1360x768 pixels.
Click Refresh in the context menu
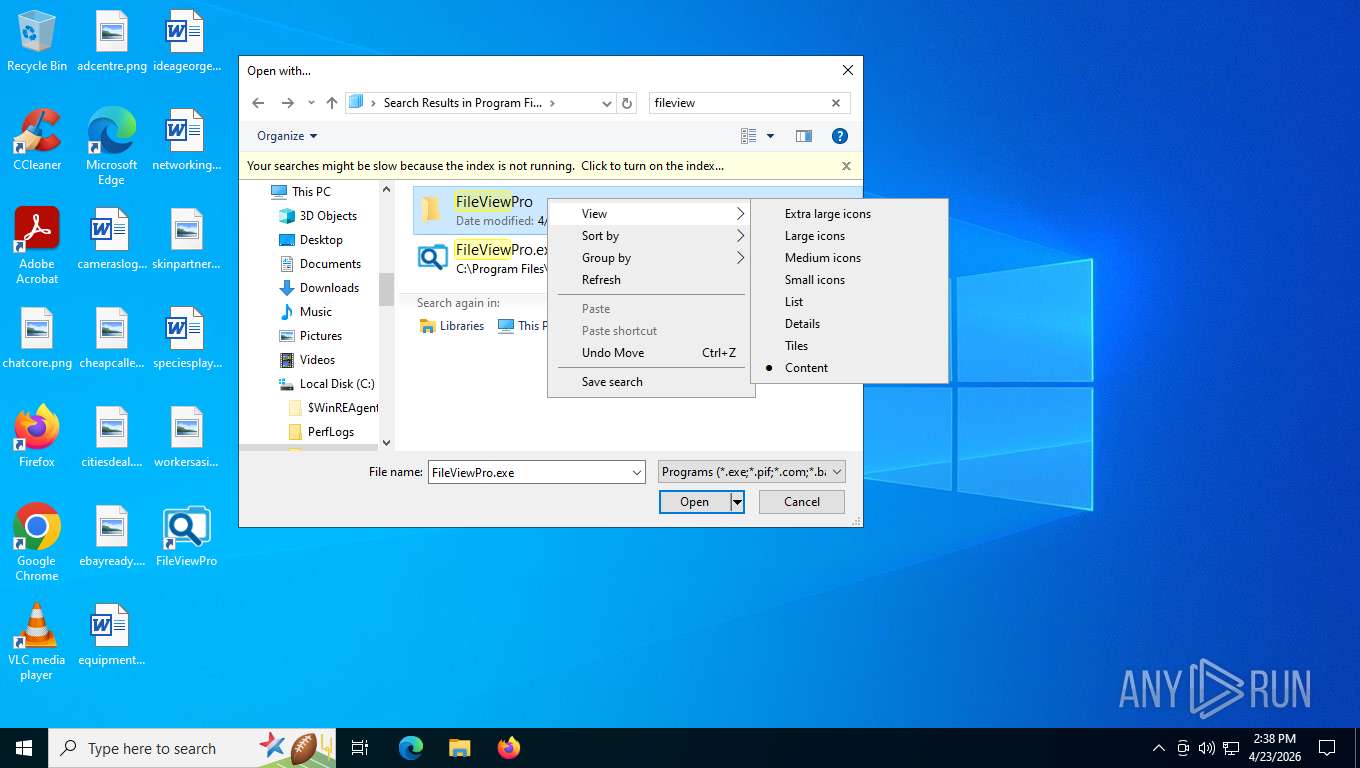(x=651, y=280)
